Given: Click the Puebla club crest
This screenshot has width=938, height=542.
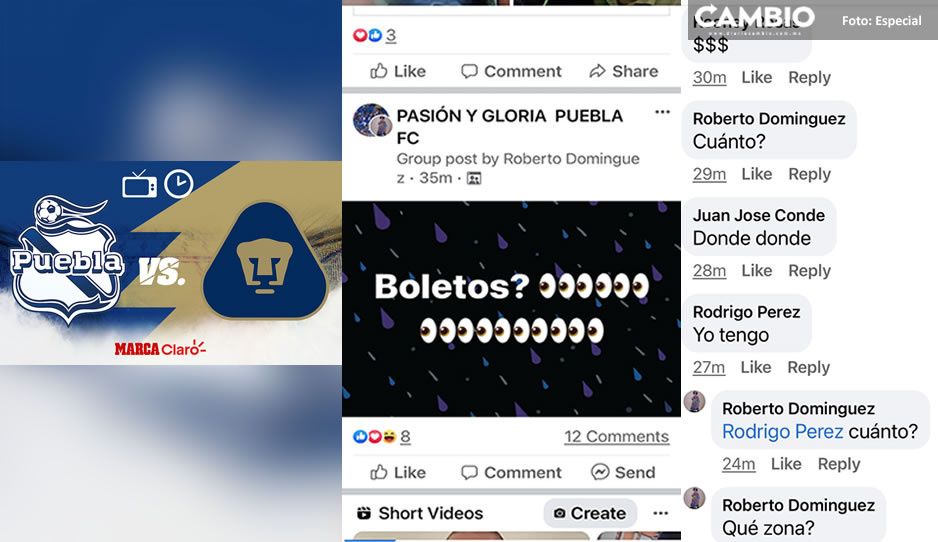Looking at the screenshot, I should pos(67,260).
